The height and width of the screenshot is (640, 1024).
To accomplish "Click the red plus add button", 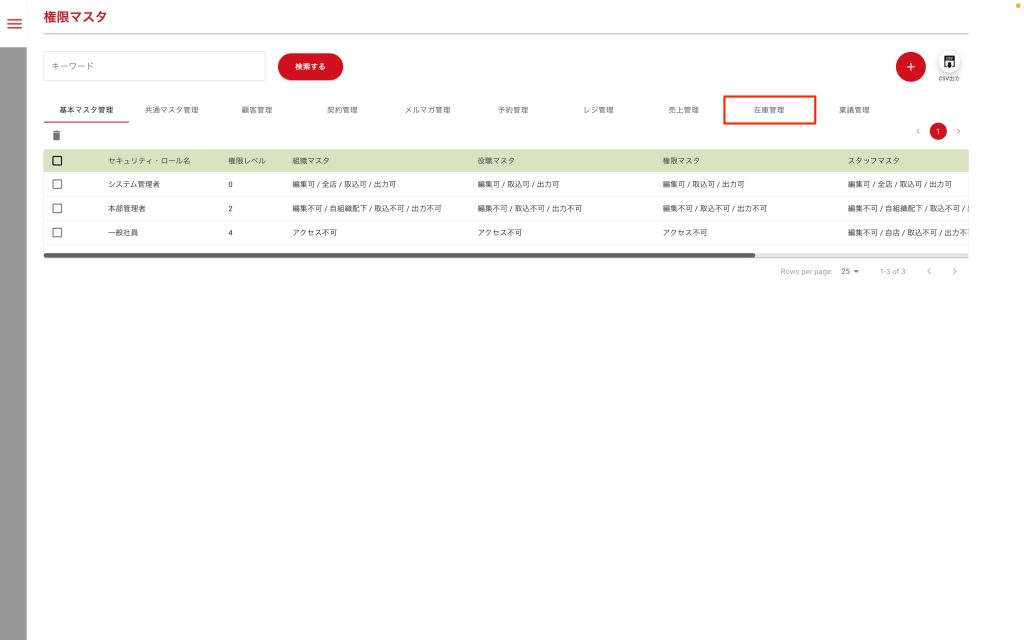I will 910,66.
